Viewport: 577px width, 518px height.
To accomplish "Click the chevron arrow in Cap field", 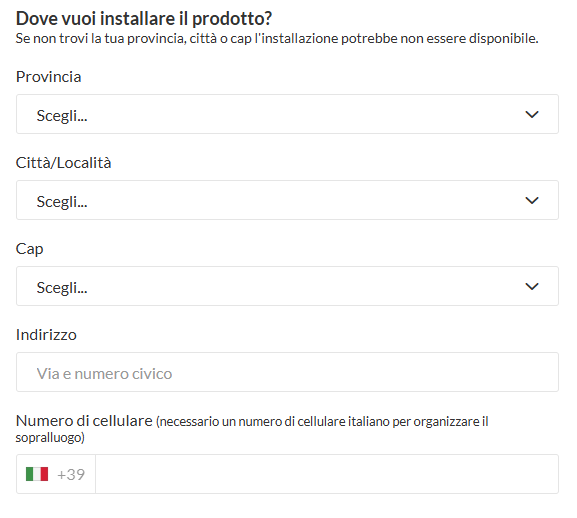I will (532, 286).
